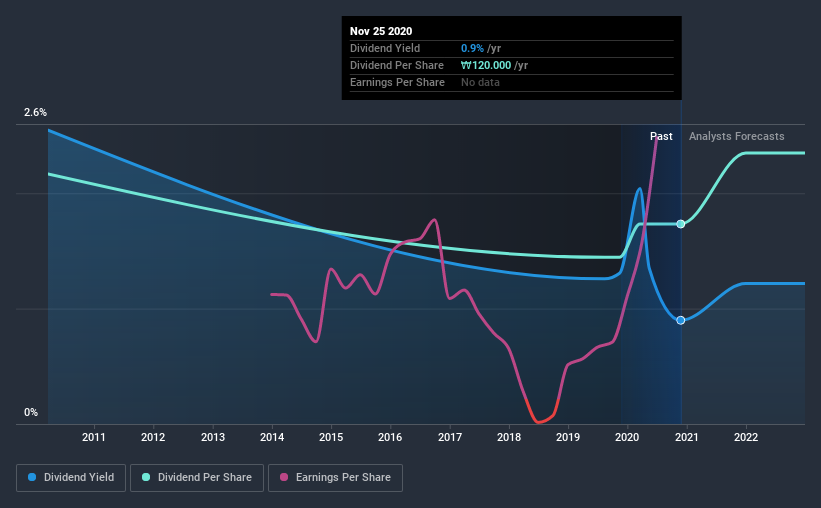
Task: Toggle the Dividend Per Share legend button
Action: [x=197, y=478]
